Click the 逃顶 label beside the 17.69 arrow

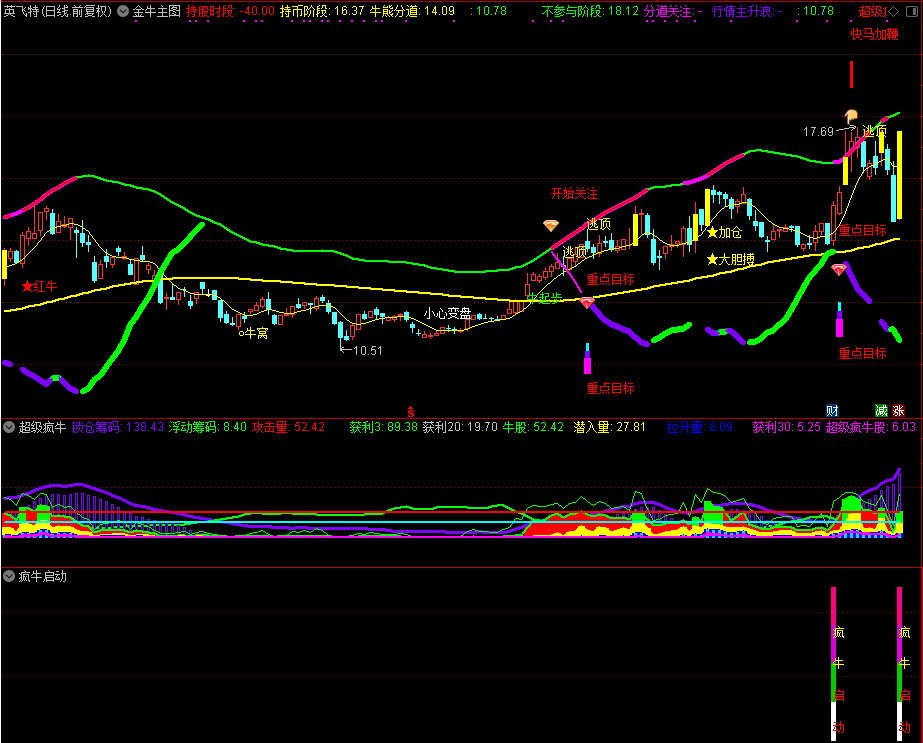pos(874,131)
